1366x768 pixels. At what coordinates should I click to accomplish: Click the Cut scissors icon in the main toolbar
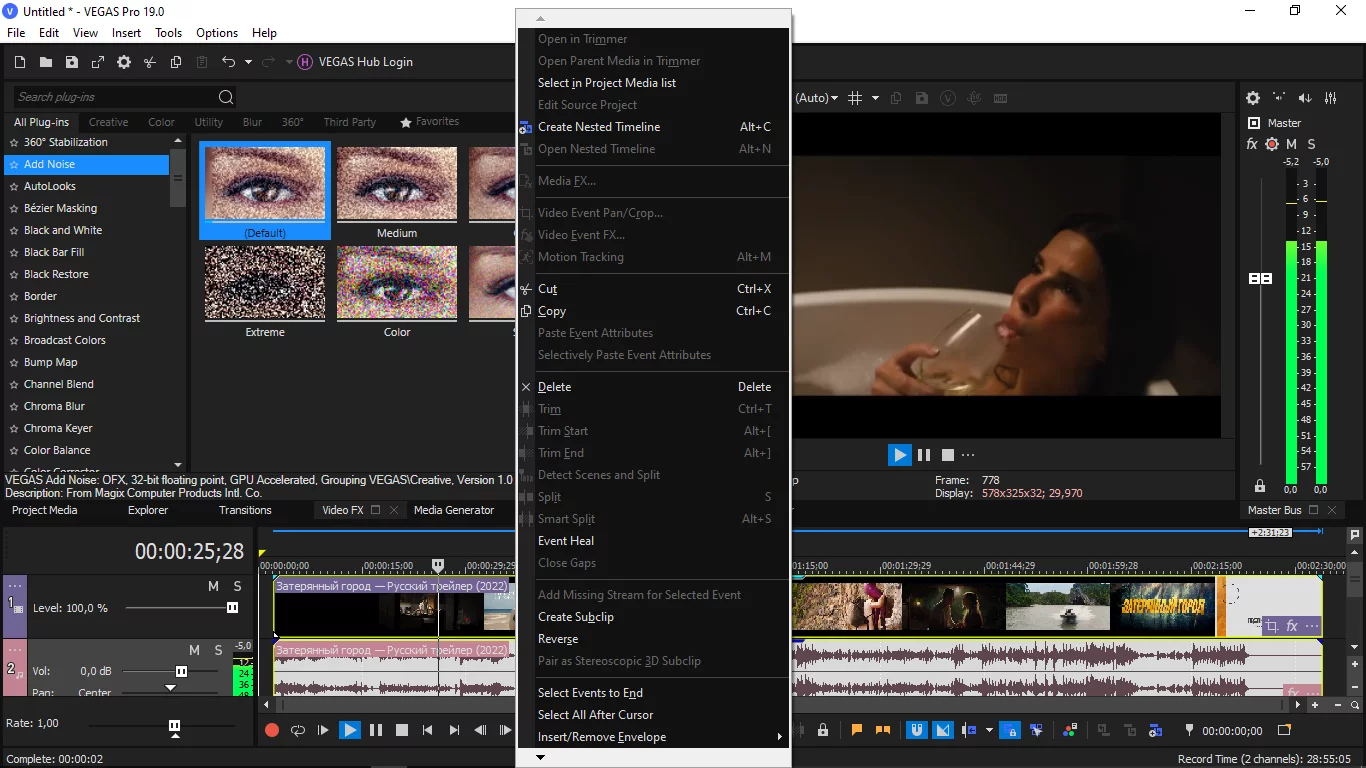[x=150, y=62]
